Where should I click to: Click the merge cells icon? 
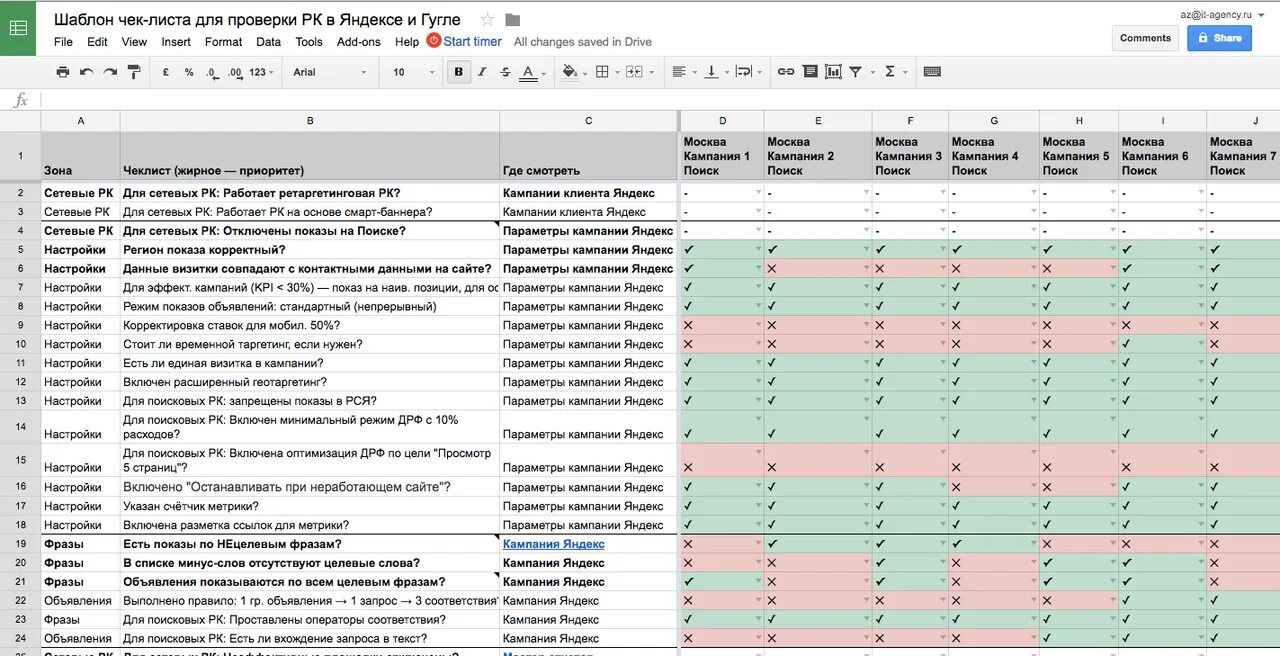pos(633,72)
